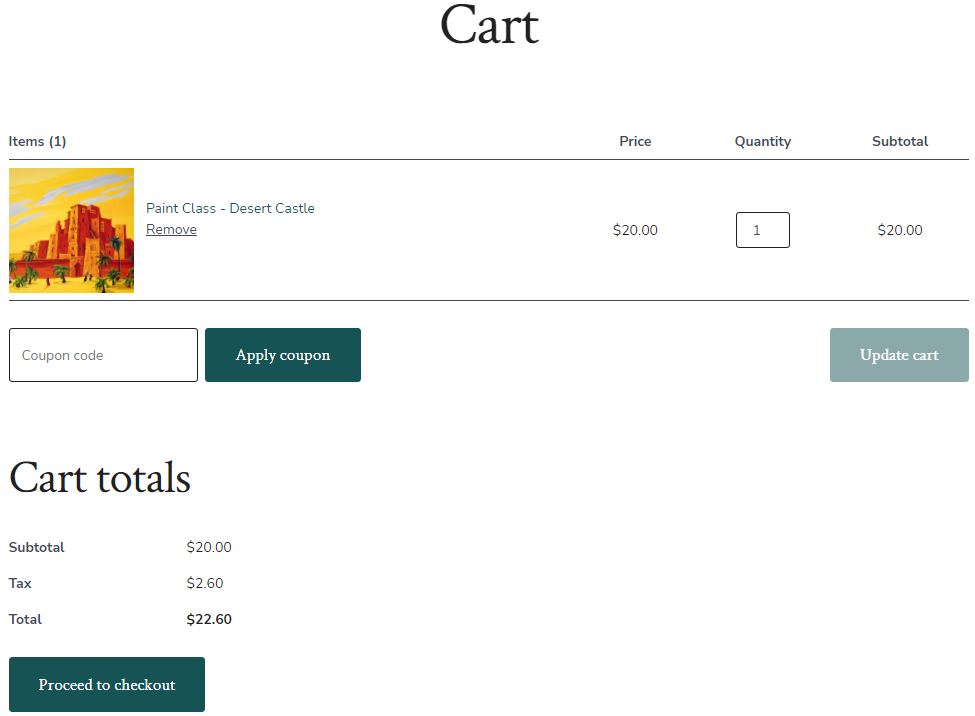Click the item price under Price column
The height and width of the screenshot is (716, 975).
(635, 230)
